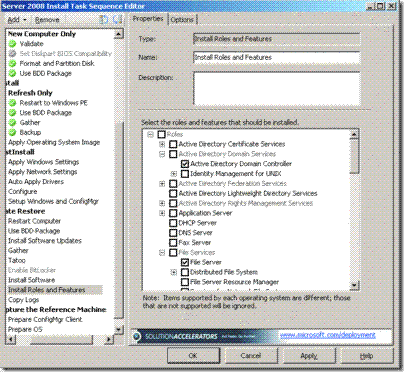Expand Identity Management for UNIX node
The width and height of the screenshot is (404, 372).
pyautogui.click(x=174, y=174)
